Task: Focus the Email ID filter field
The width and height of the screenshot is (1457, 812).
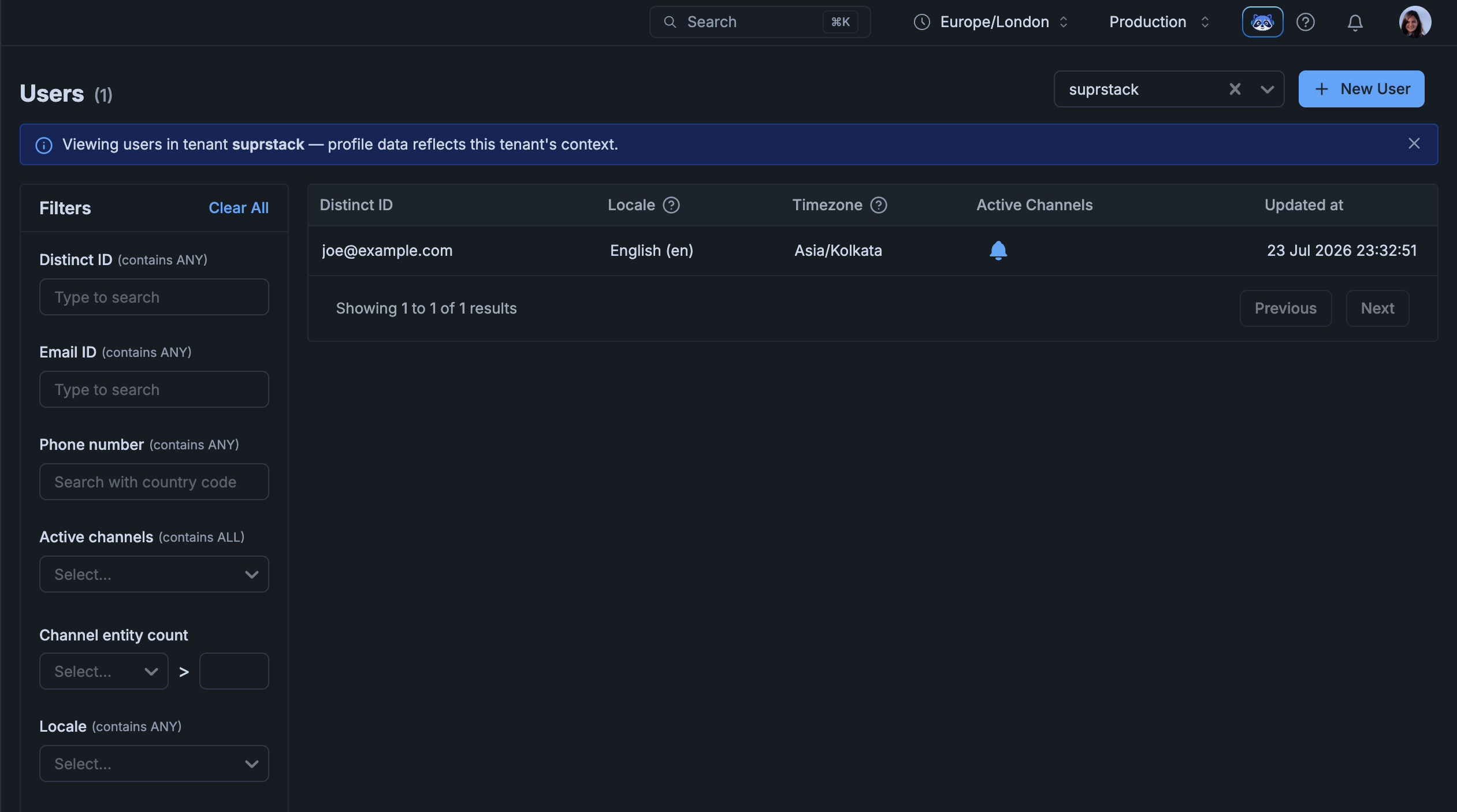Action: [154, 389]
